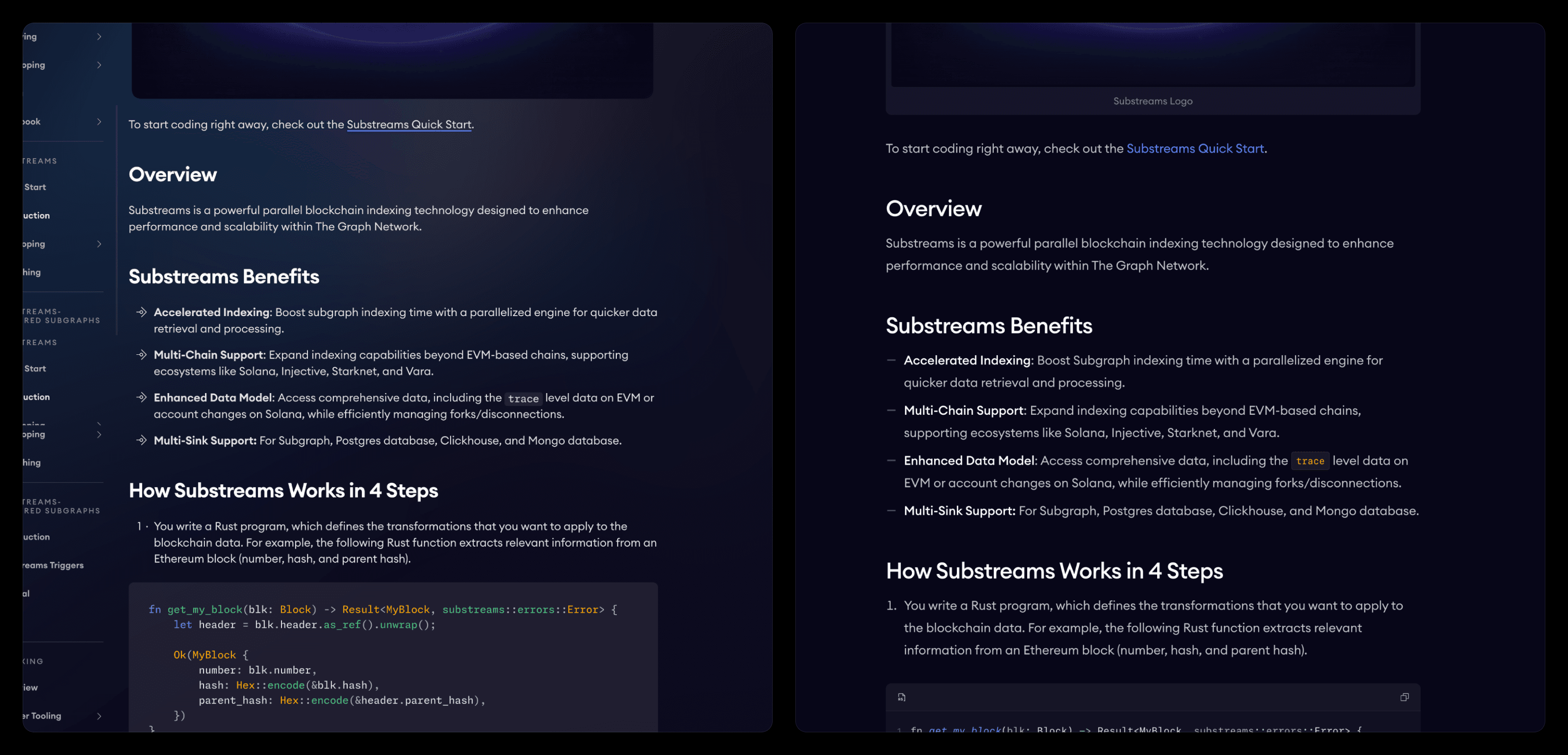The width and height of the screenshot is (1568, 755).
Task: Expand the 'er Tooling' sidebar chevron
Action: click(x=99, y=716)
